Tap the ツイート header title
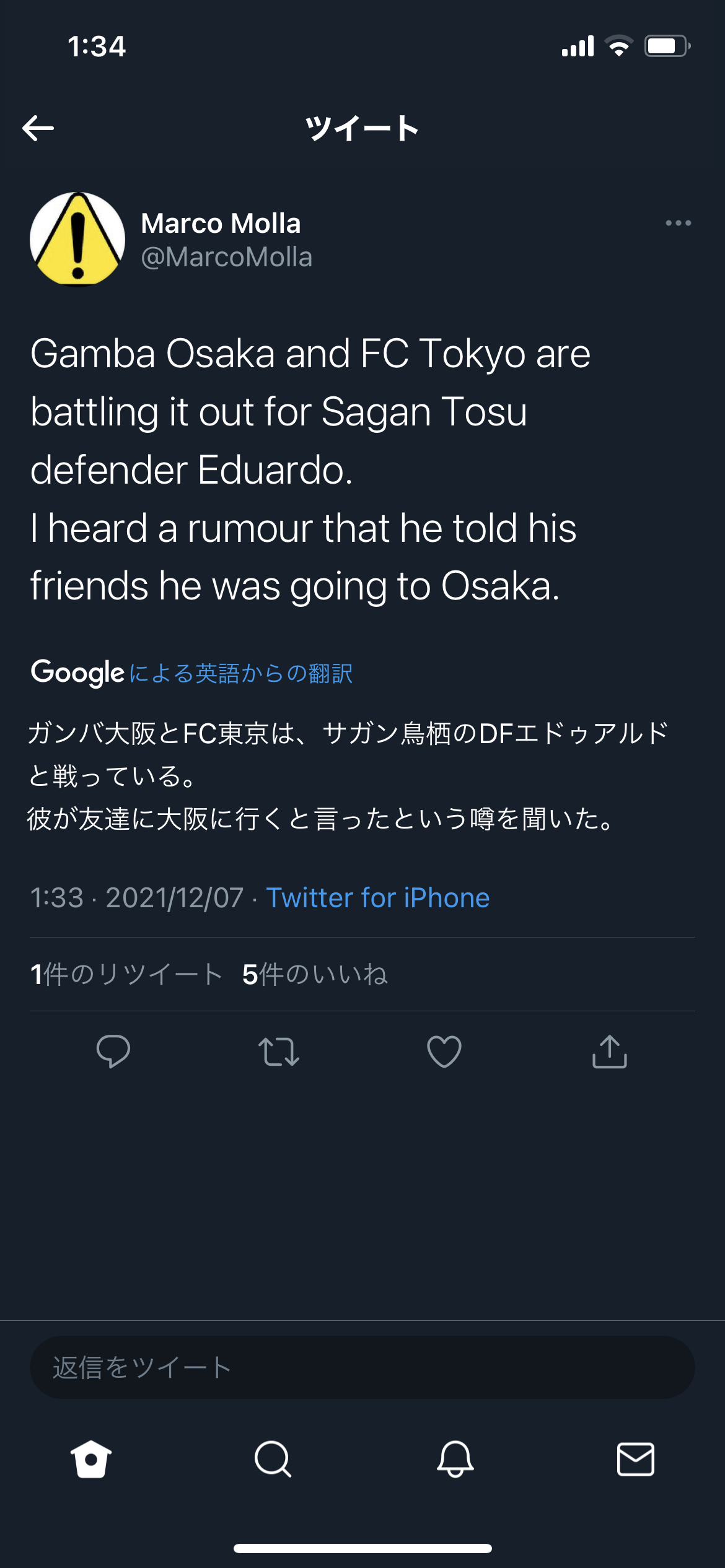This screenshot has height=1568, width=725. pos(362,128)
